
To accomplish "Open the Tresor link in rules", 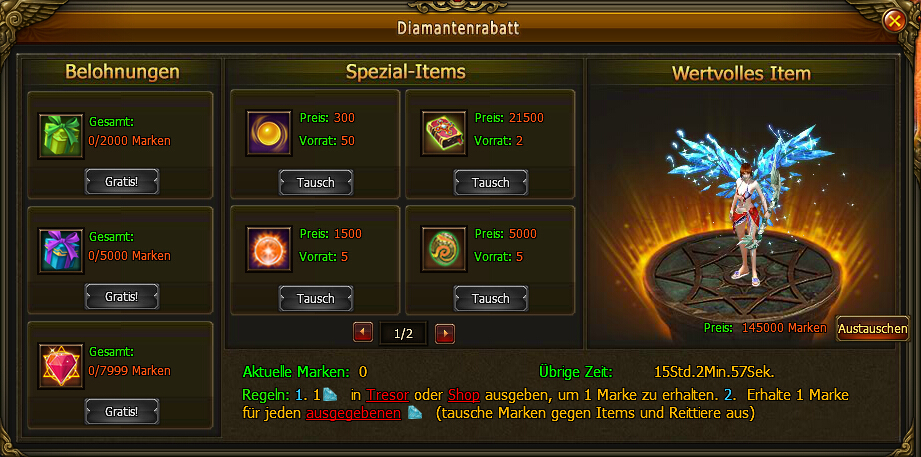I will (x=384, y=394).
